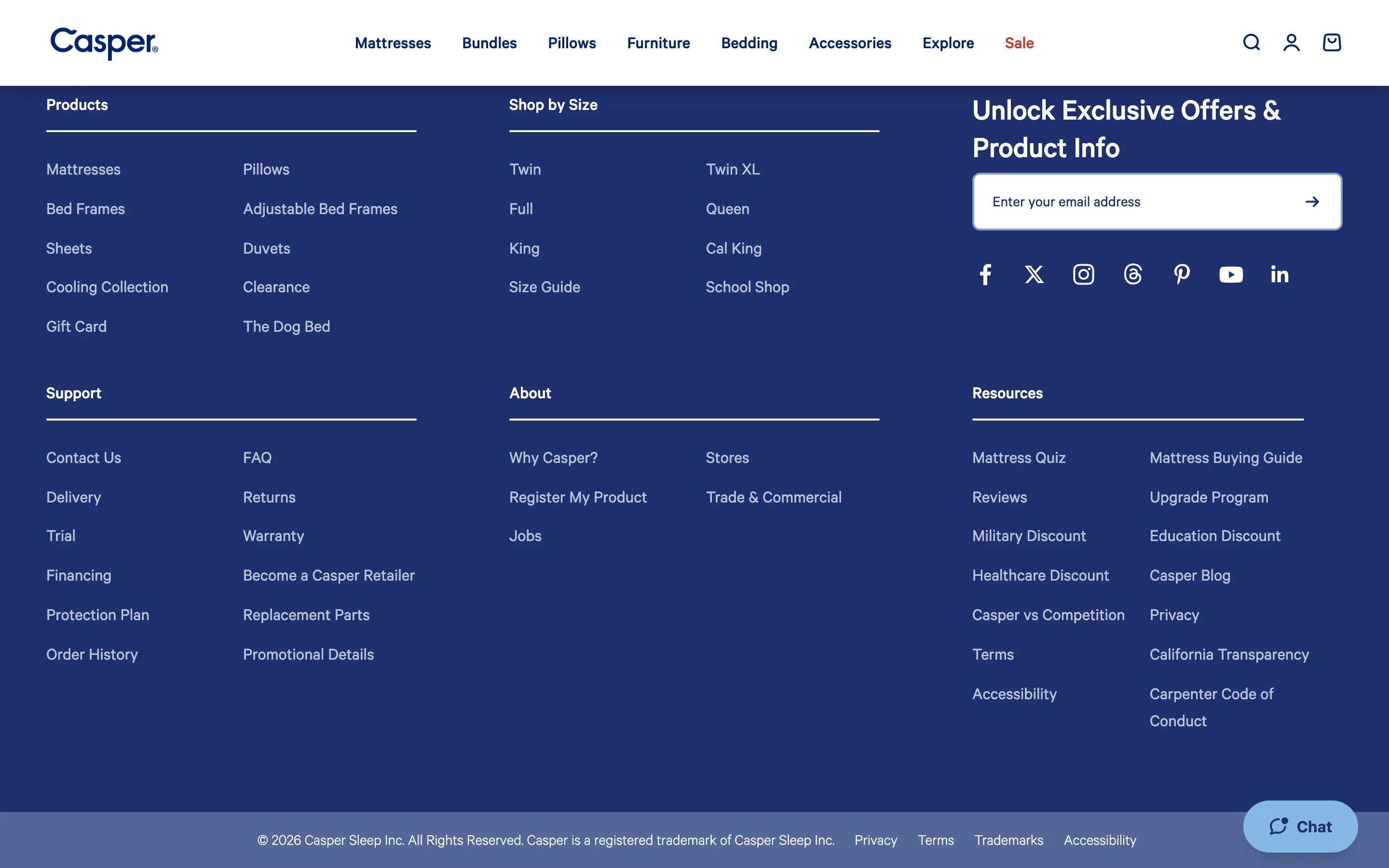The image size is (1389, 868).
Task: Open the Mattresses nav menu
Action: click(x=393, y=43)
